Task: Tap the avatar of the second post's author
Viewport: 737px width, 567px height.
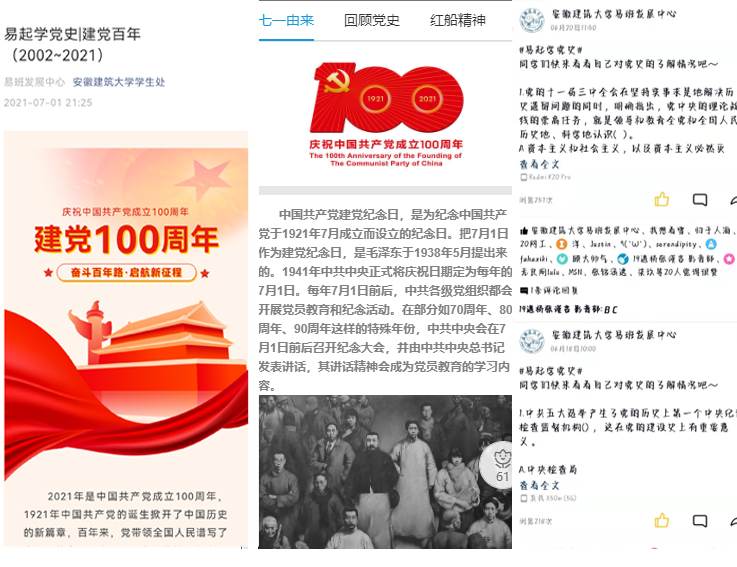Action: click(x=532, y=341)
